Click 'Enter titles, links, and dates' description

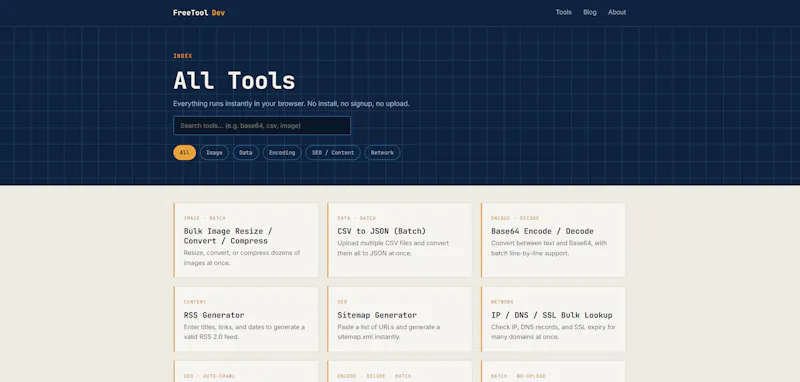coord(244,332)
